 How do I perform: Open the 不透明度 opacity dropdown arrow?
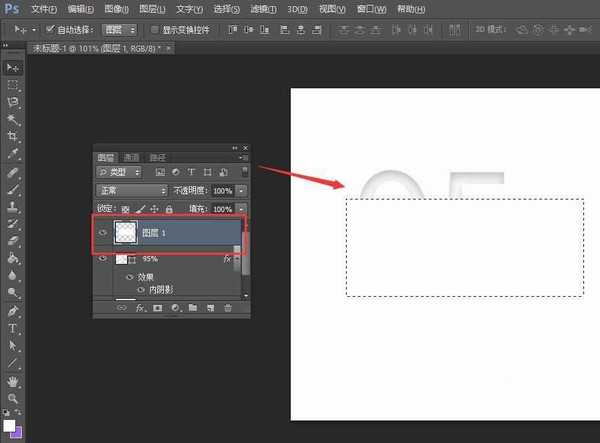tap(241, 190)
